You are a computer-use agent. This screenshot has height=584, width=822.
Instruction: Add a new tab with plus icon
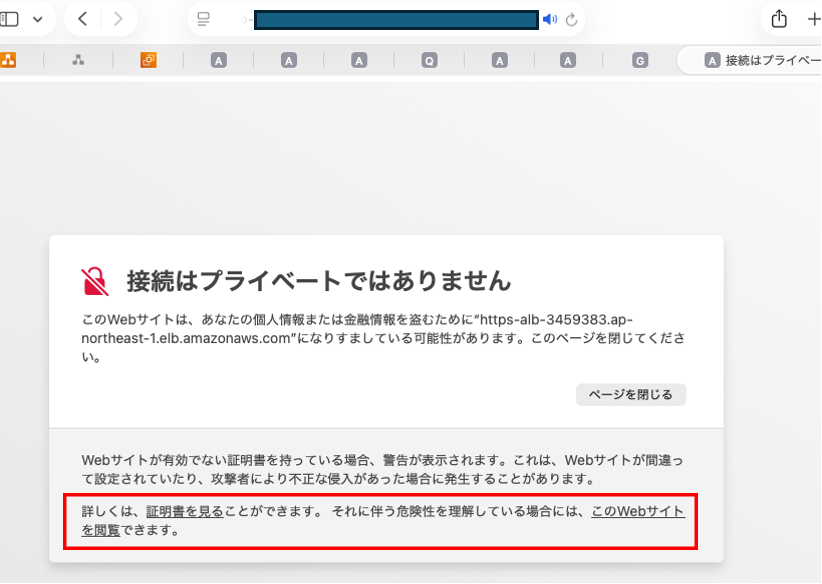814,19
